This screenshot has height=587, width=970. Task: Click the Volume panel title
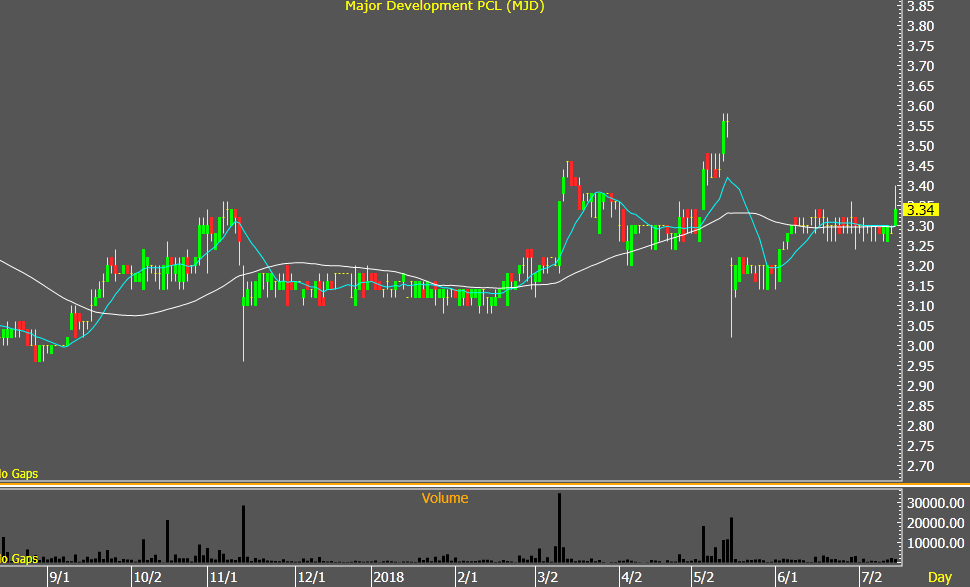pos(445,498)
